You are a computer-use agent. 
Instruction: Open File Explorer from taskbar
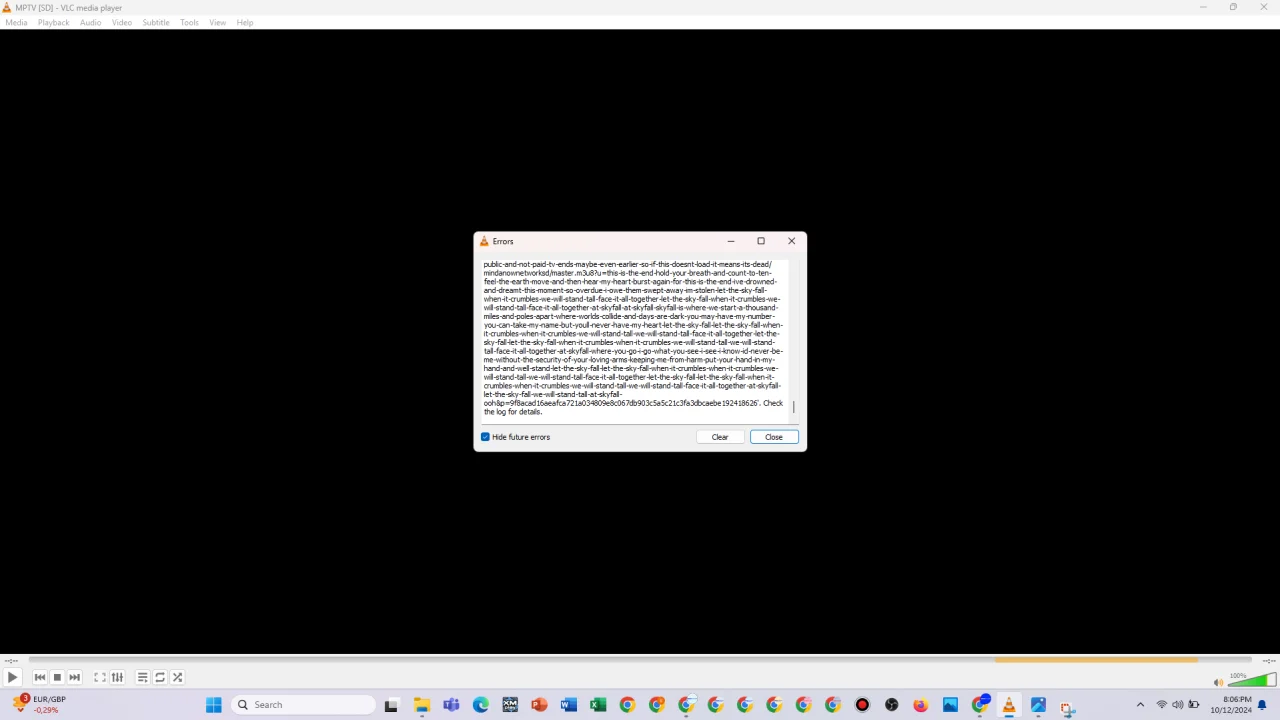pyautogui.click(x=421, y=705)
